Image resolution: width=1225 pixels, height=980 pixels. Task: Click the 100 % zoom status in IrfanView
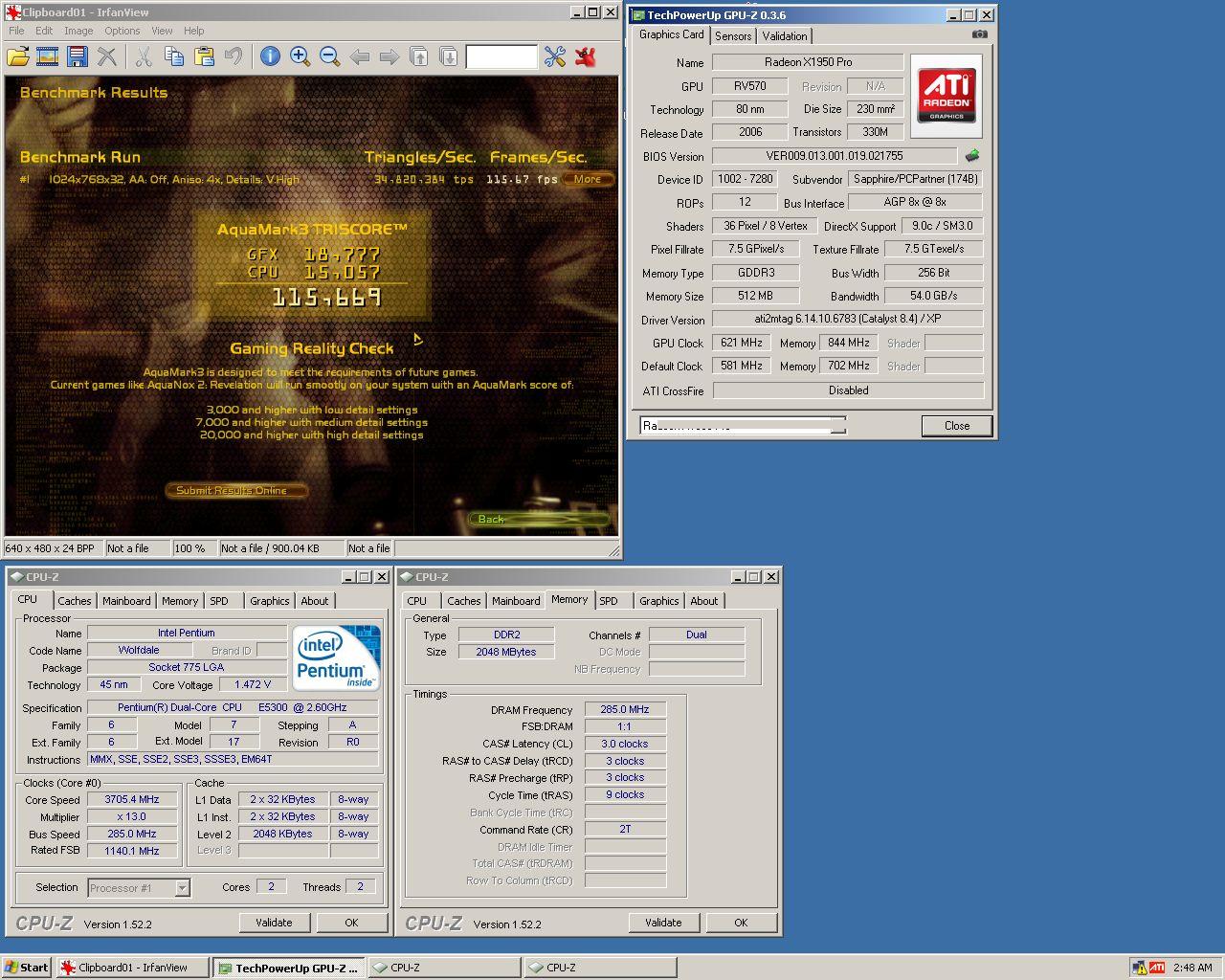(194, 548)
